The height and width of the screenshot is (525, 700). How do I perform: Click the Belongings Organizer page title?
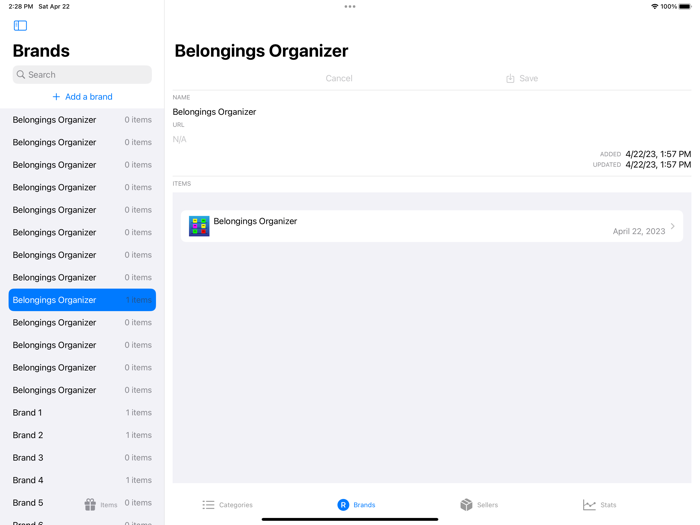[x=261, y=51]
